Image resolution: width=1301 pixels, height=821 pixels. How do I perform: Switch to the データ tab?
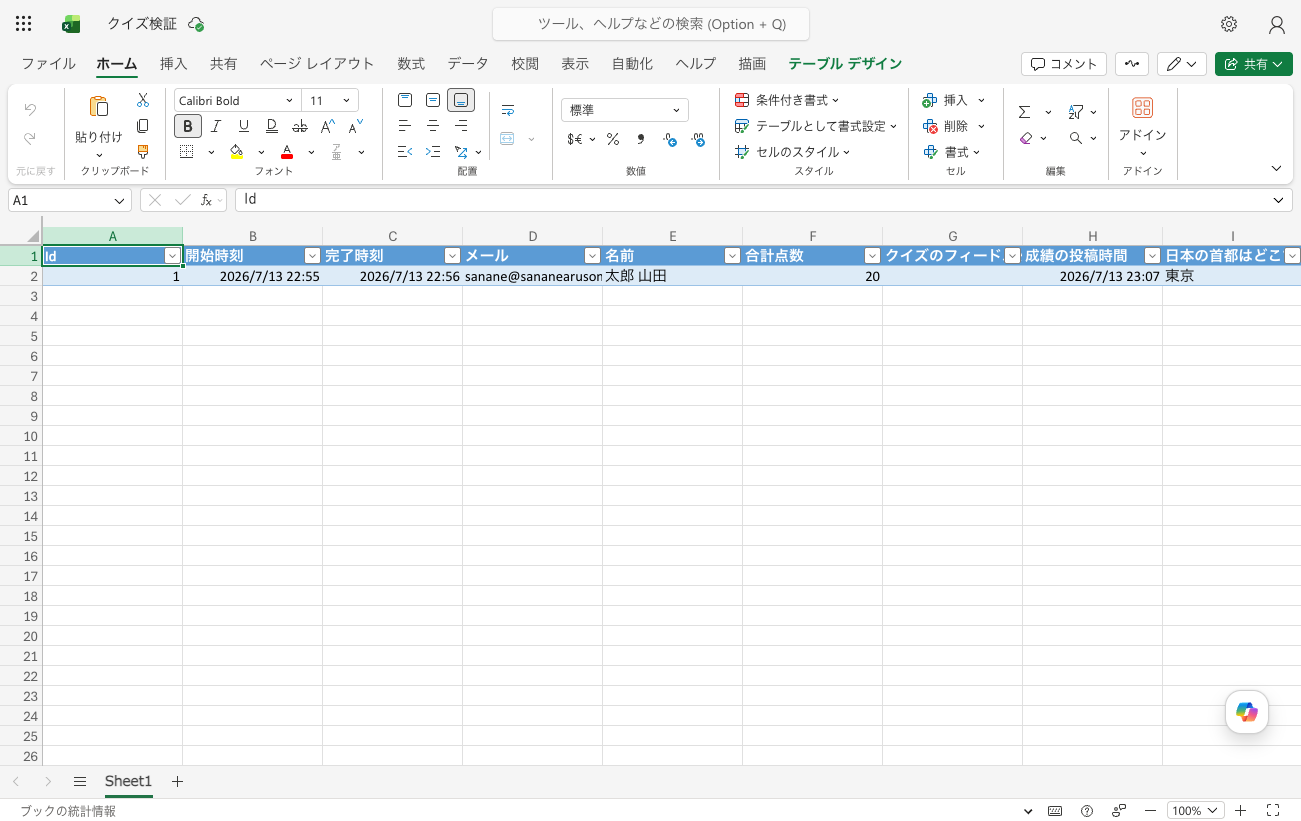click(468, 63)
